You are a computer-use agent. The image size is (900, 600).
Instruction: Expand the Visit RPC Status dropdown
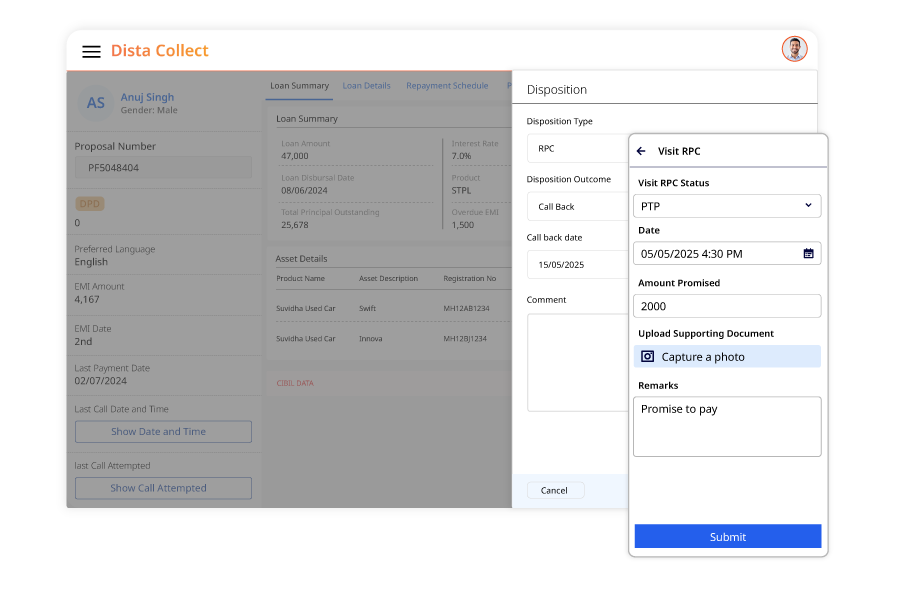(x=727, y=206)
